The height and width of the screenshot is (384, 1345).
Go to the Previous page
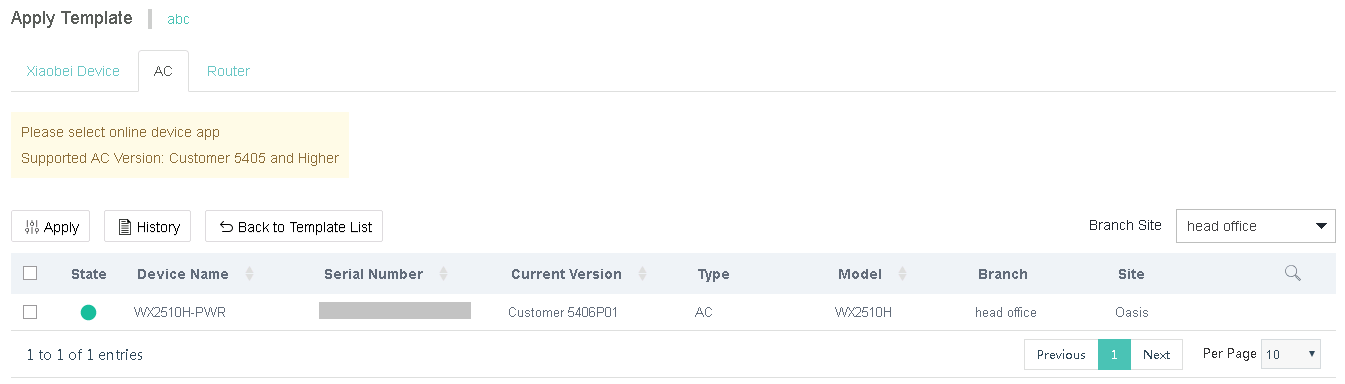pyautogui.click(x=1061, y=354)
